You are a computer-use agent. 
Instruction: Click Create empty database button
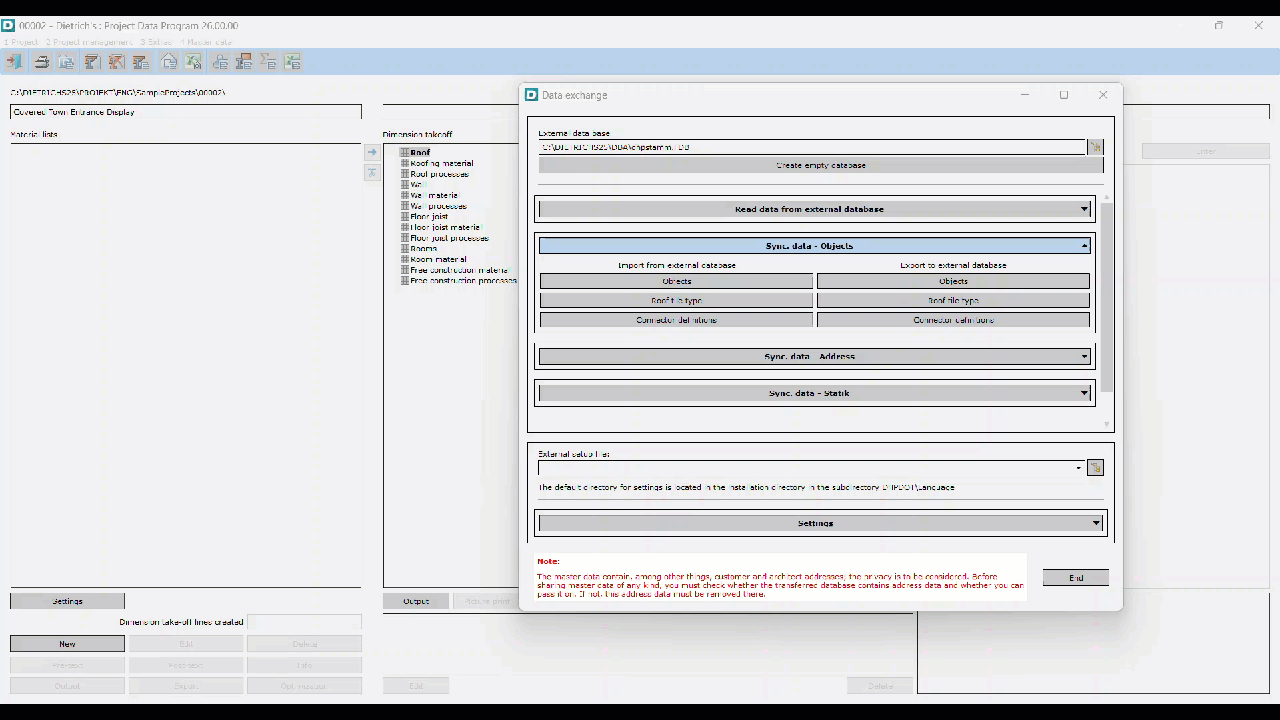pos(820,165)
